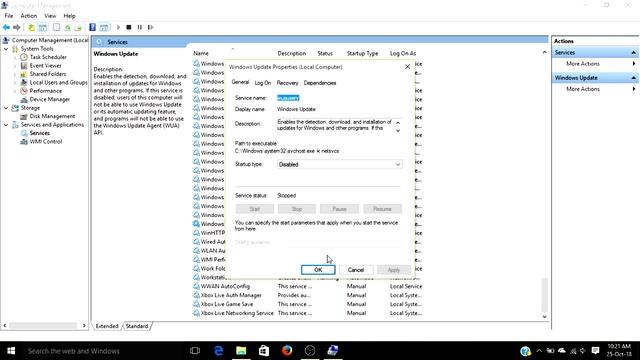Screen dimensions: 640x360
Task: Select Local Users and Groups node
Action: click(x=58, y=82)
